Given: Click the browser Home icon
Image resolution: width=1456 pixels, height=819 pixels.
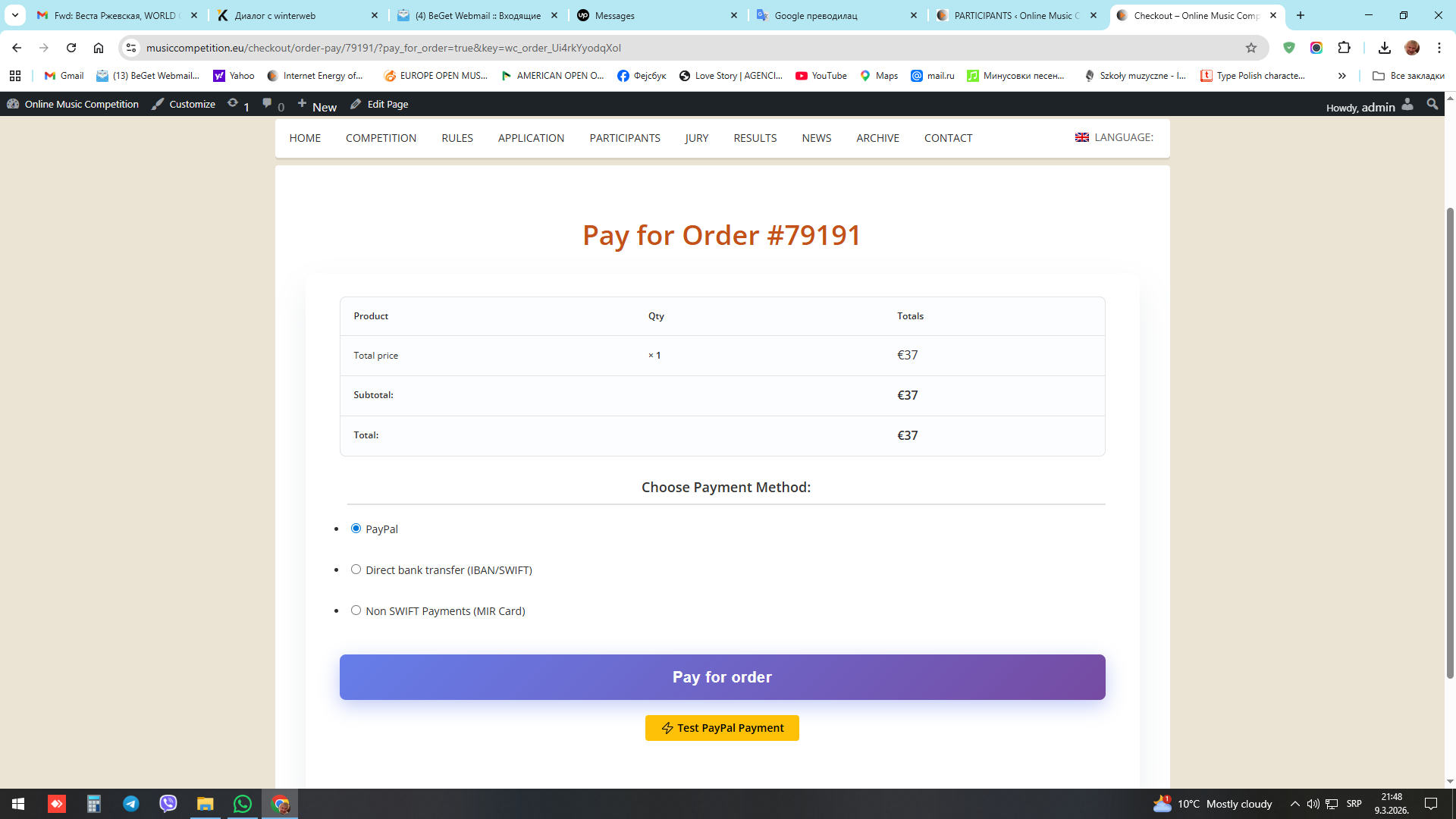Looking at the screenshot, I should point(99,48).
